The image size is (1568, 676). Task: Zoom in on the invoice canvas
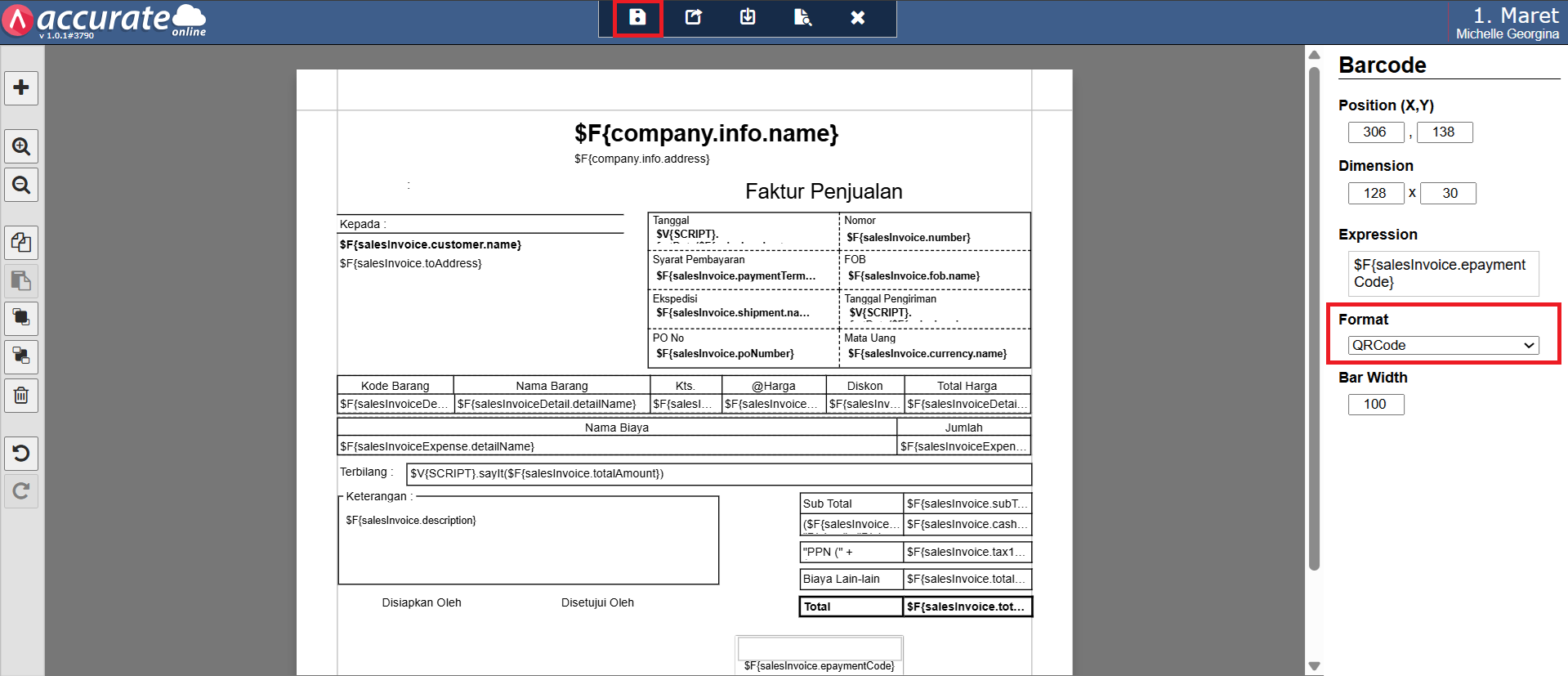pos(21,147)
